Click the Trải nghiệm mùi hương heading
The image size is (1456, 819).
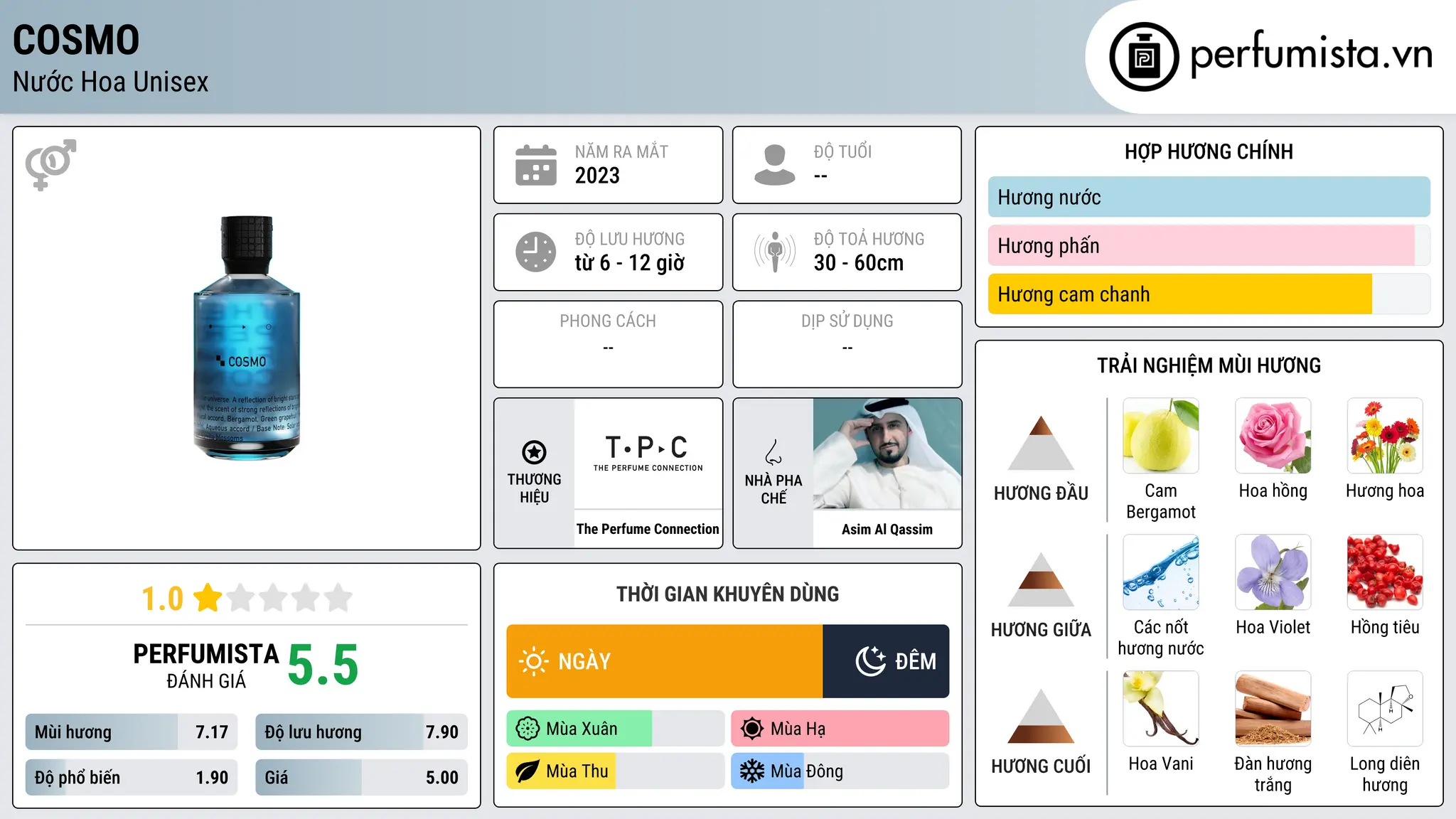click(1209, 365)
